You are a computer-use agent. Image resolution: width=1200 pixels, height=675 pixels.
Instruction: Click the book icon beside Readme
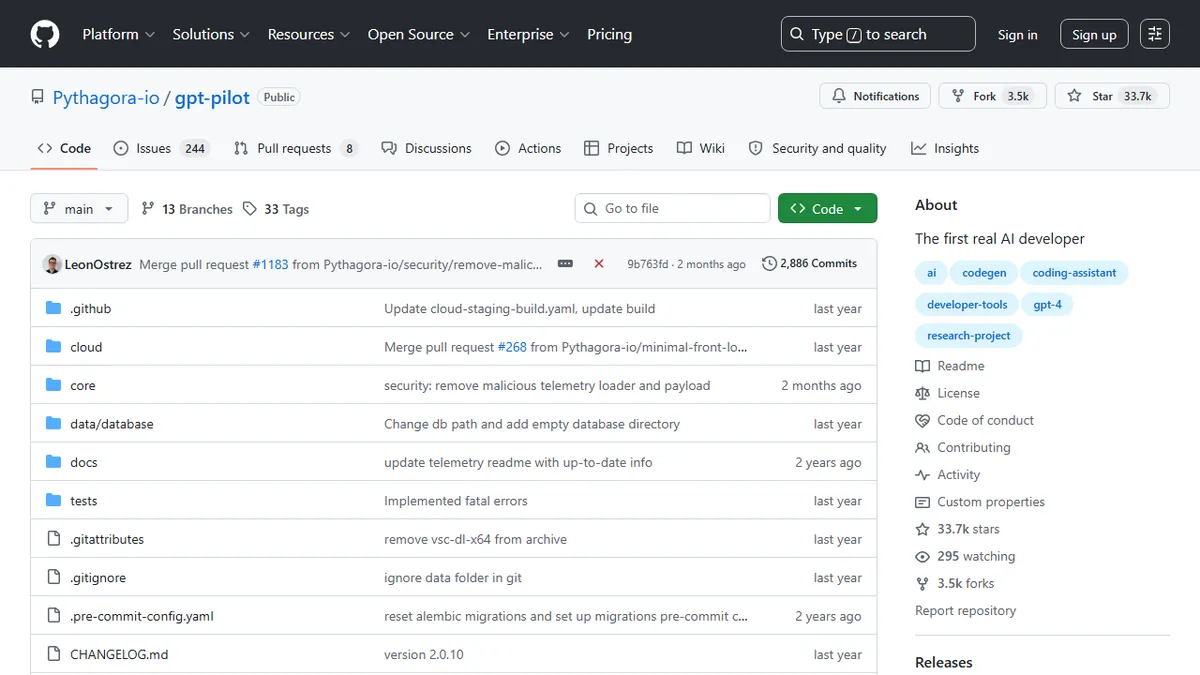tap(922, 366)
